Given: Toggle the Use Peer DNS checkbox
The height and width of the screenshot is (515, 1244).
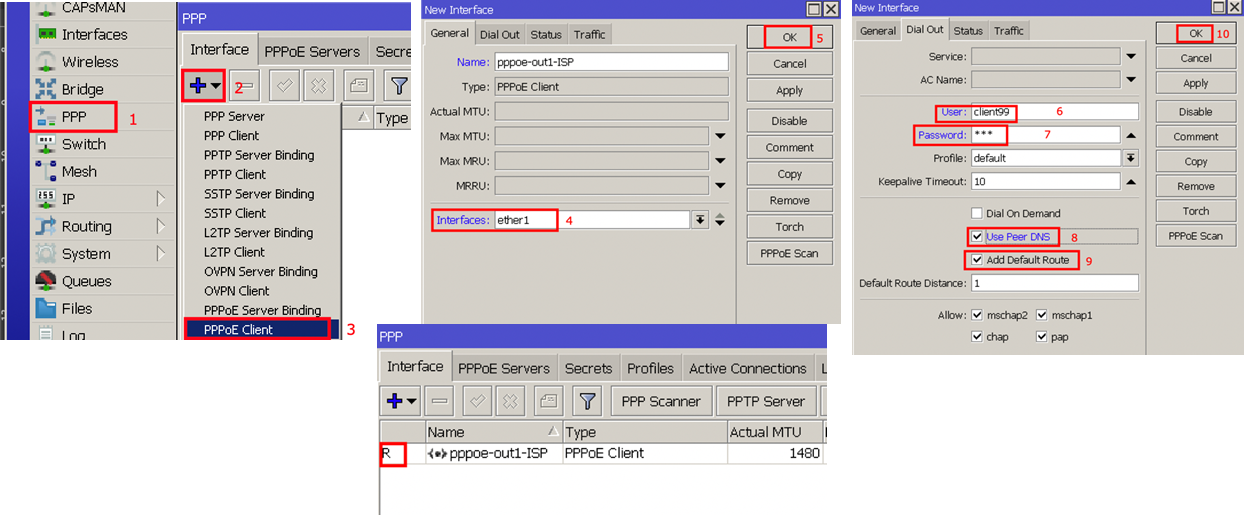Looking at the screenshot, I should (977, 237).
